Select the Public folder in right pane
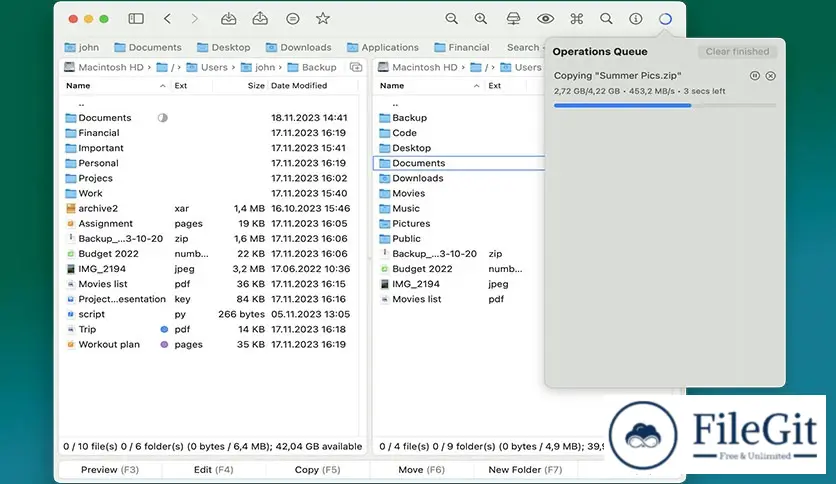 tap(460, 238)
